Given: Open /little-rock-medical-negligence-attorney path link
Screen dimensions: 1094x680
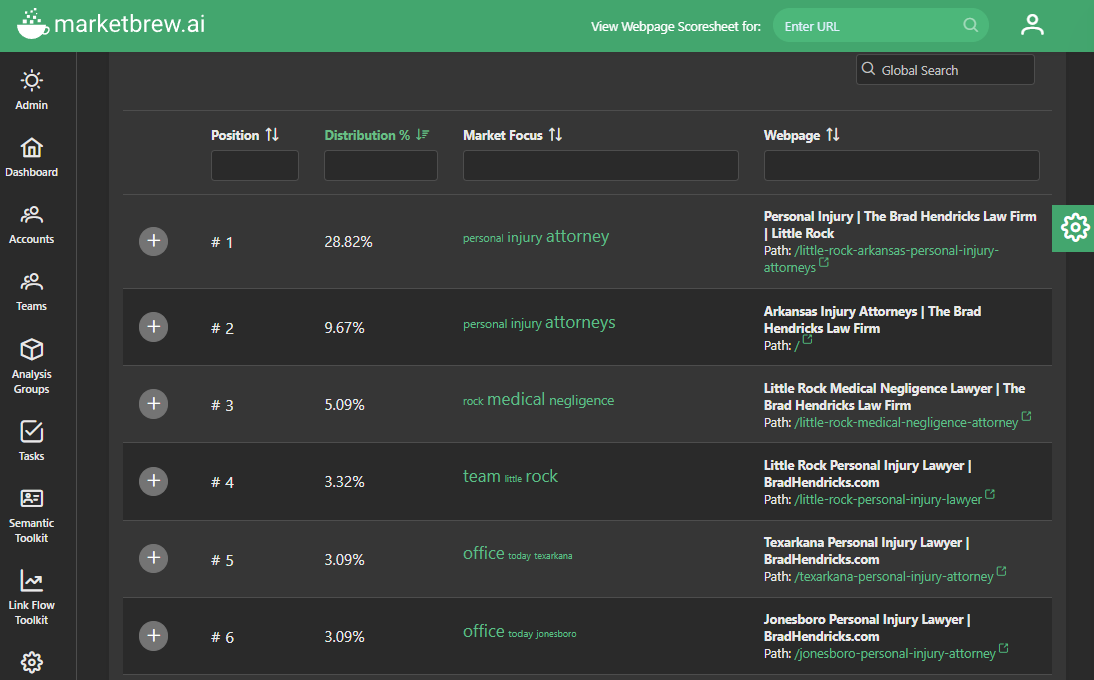Looking at the screenshot, I should point(906,422).
